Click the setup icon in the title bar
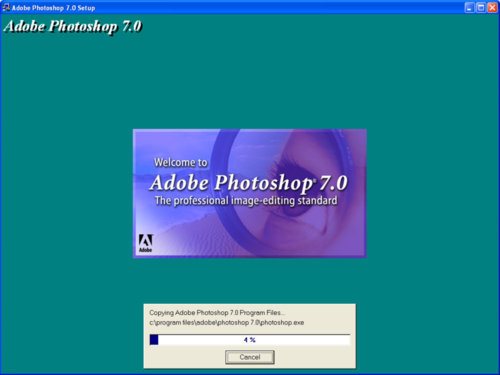 (6, 7)
